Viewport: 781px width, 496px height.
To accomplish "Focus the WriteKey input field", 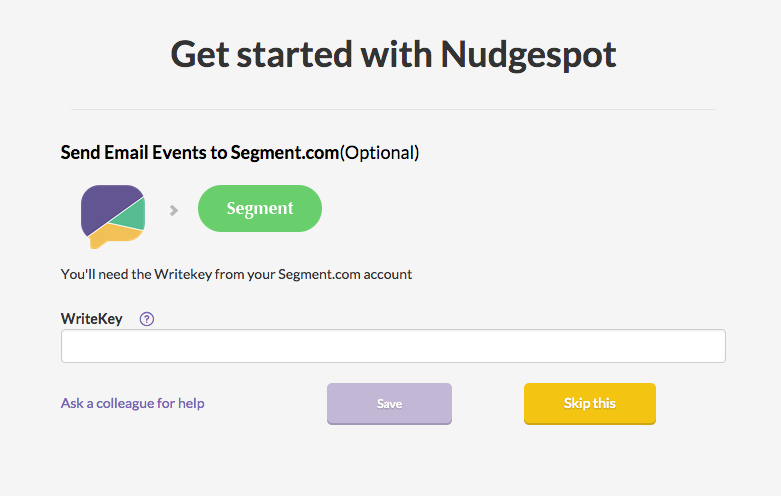I will [393, 346].
